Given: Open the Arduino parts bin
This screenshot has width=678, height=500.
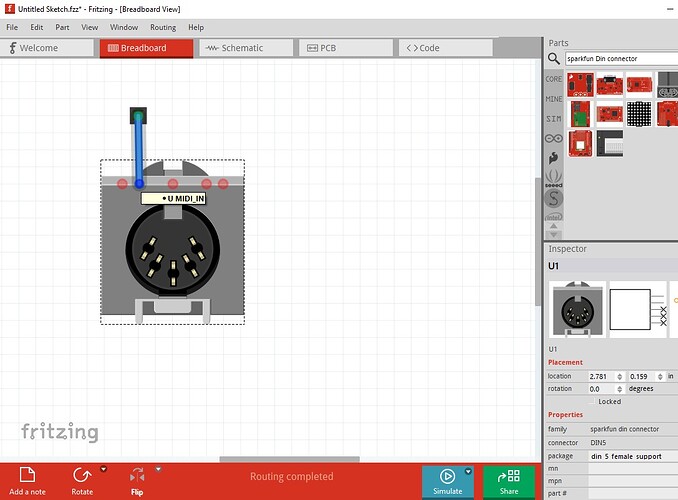Looking at the screenshot, I should coord(553,138).
